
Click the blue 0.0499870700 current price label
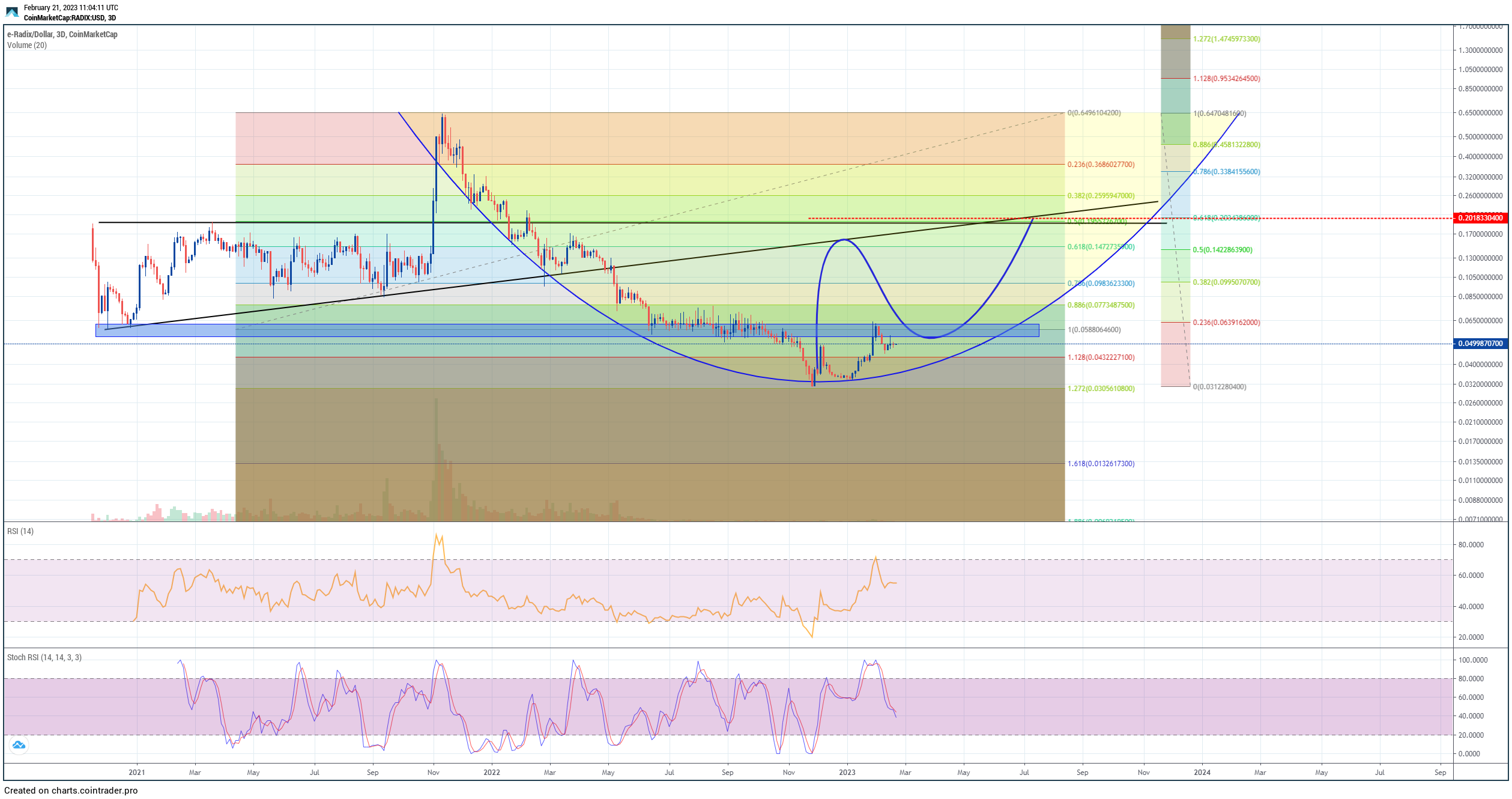point(1480,344)
